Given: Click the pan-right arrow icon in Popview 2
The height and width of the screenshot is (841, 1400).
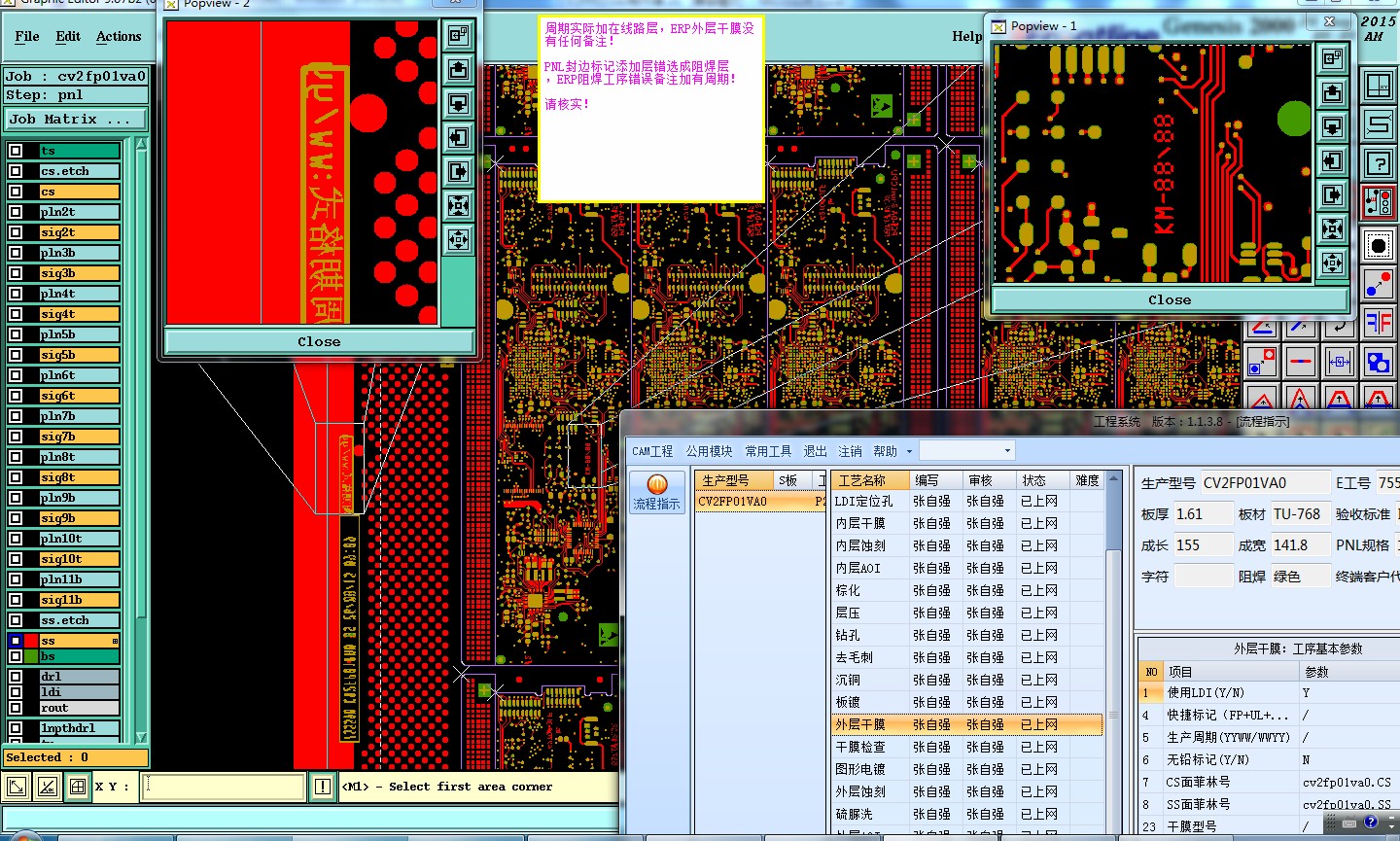Looking at the screenshot, I should point(458,171).
